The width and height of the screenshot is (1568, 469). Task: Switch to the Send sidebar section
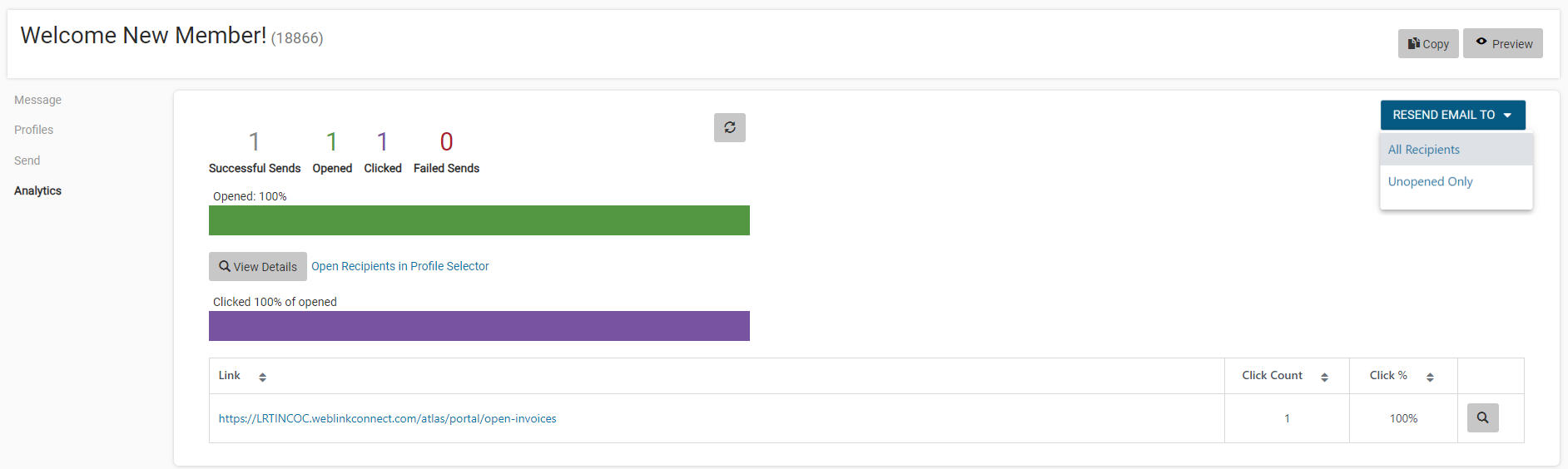(27, 160)
